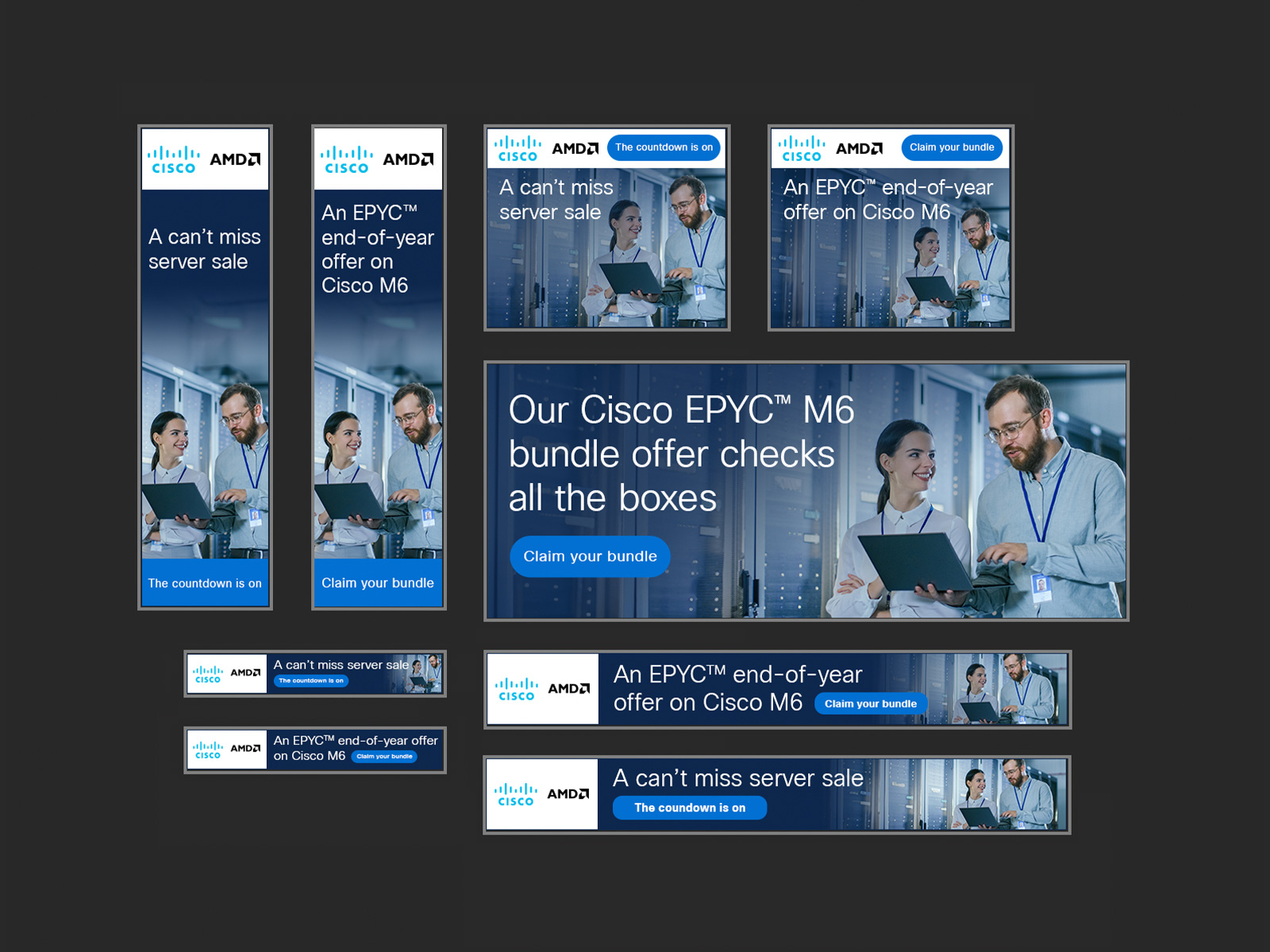This screenshot has width=1270, height=952.
Task: Click engineers photo in tall 'server sale' skyscraper
Action: click(205, 468)
